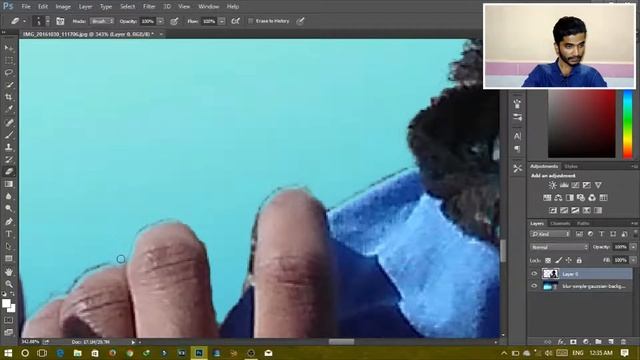Image resolution: width=640 pixels, height=360 pixels.
Task: Select the Rectangle shape tool
Action: coord(9,258)
